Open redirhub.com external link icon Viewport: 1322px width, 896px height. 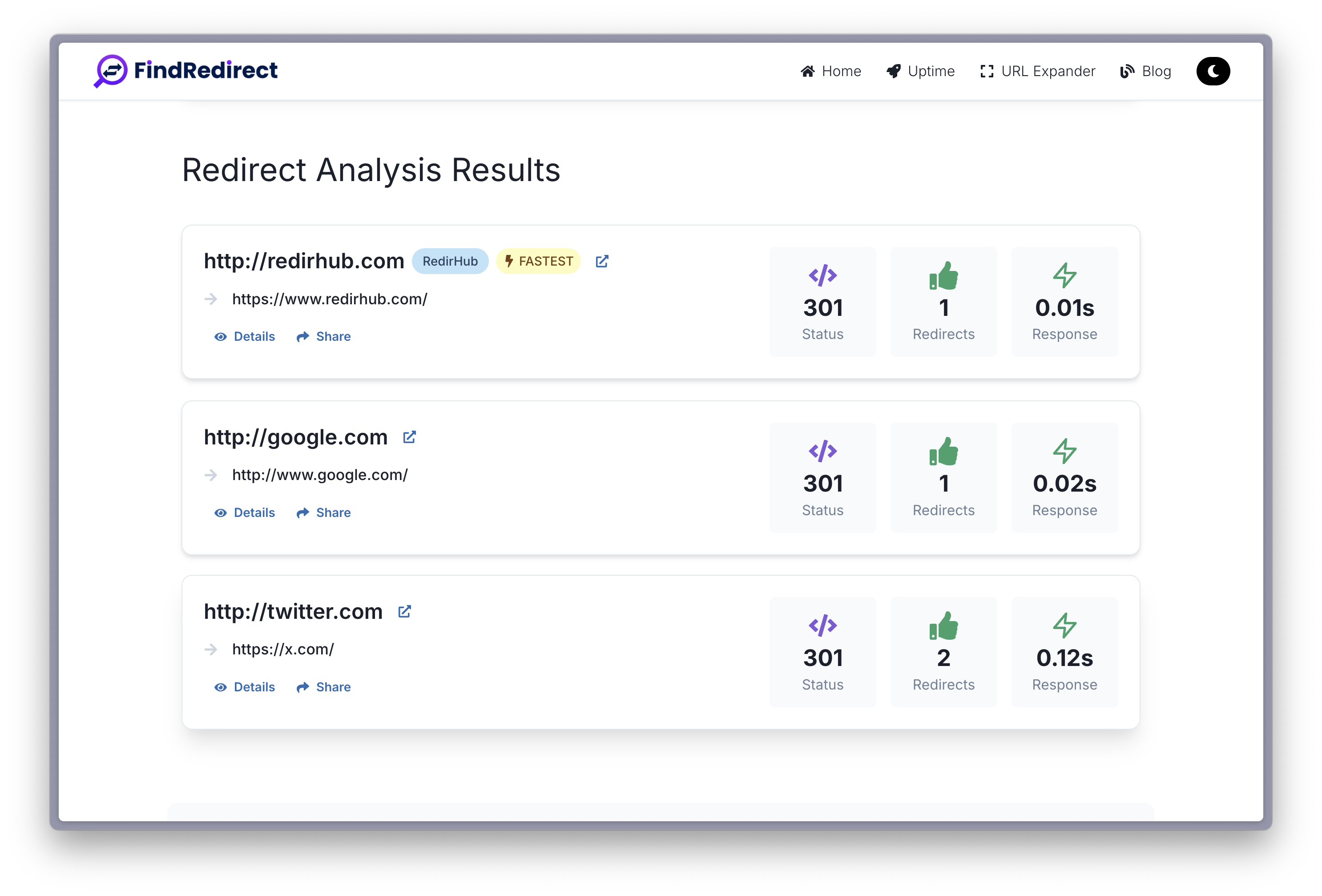point(602,261)
